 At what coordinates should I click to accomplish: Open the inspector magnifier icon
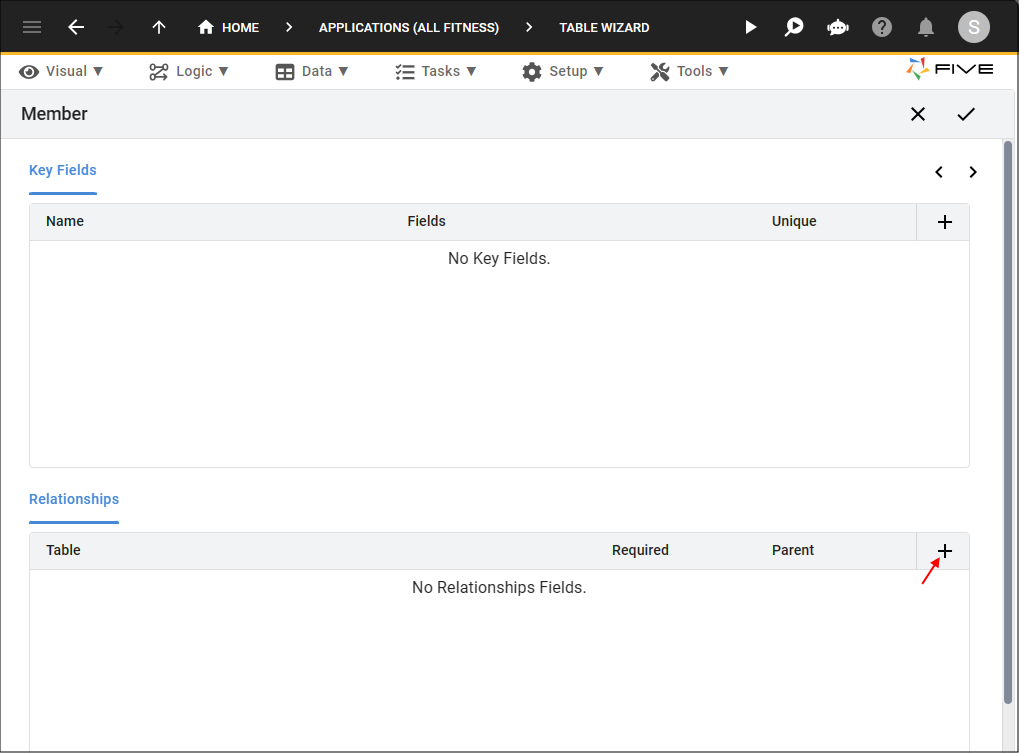[793, 27]
